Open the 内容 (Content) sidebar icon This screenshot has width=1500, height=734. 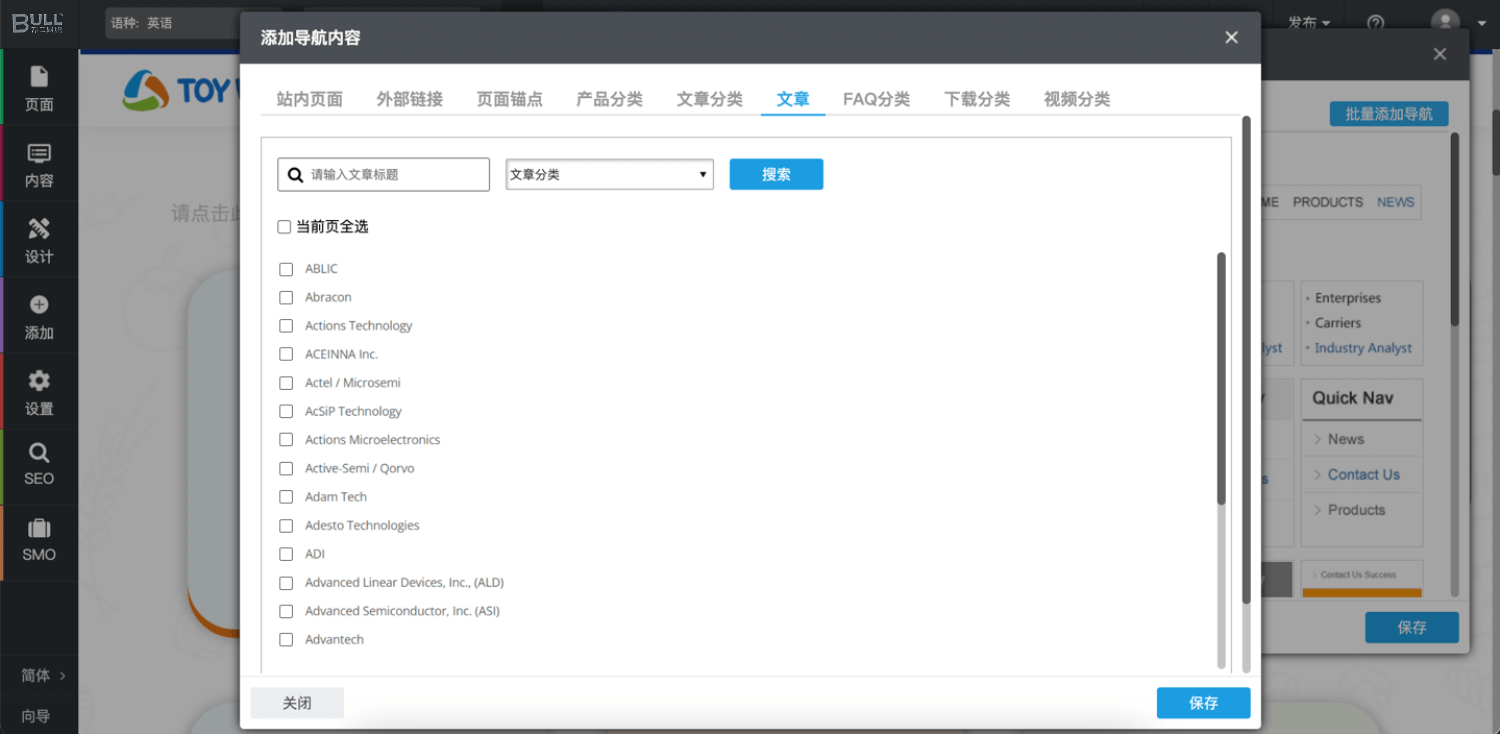click(39, 154)
